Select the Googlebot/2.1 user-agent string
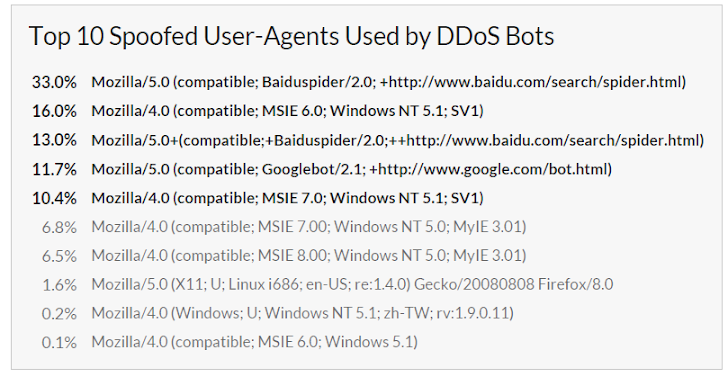 [351, 169]
